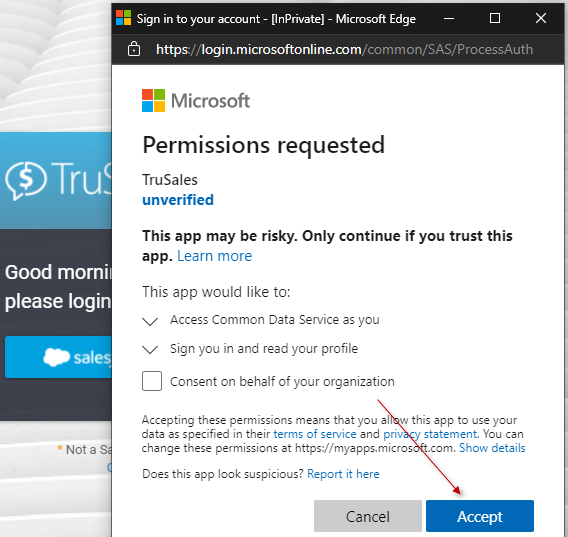Minimize the sign-in window
Image resolution: width=568 pixels, height=537 pixels.
pyautogui.click(x=449, y=18)
